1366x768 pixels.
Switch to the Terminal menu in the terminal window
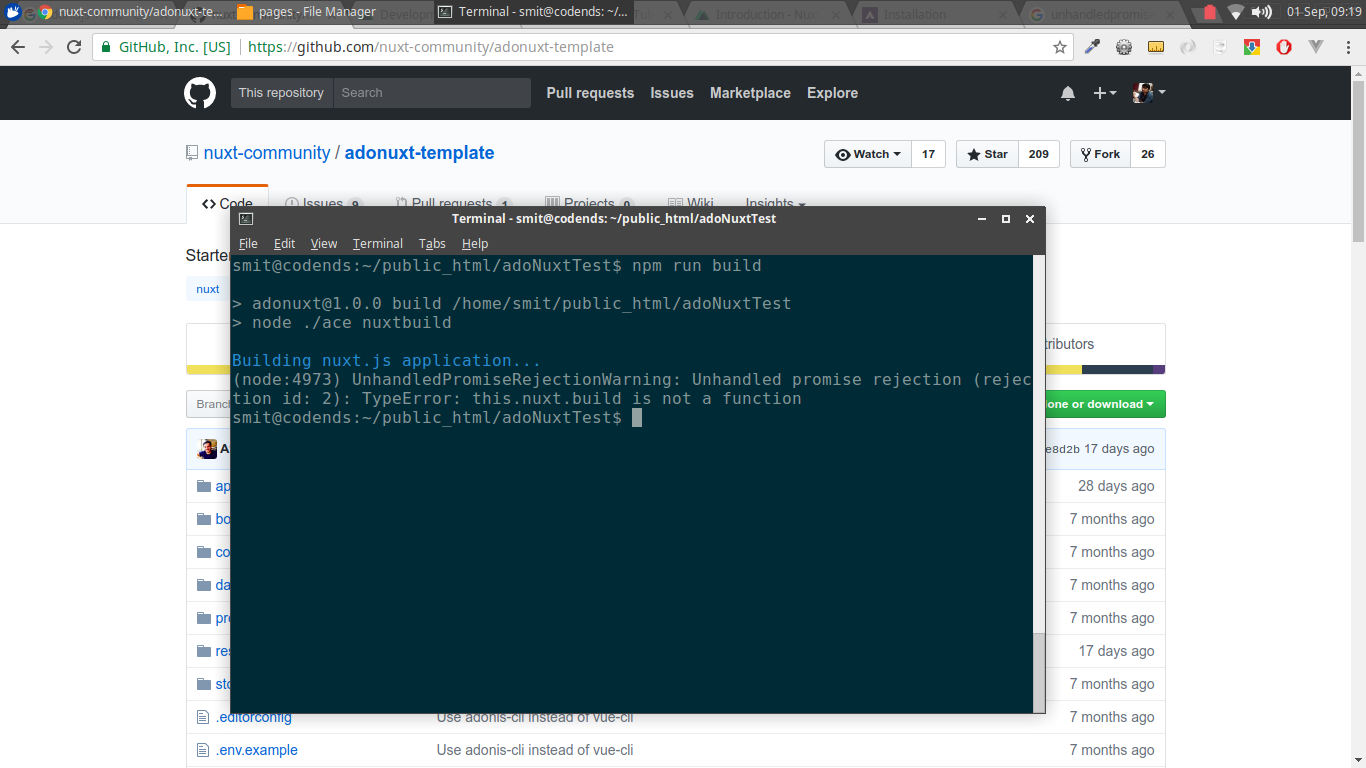point(377,243)
